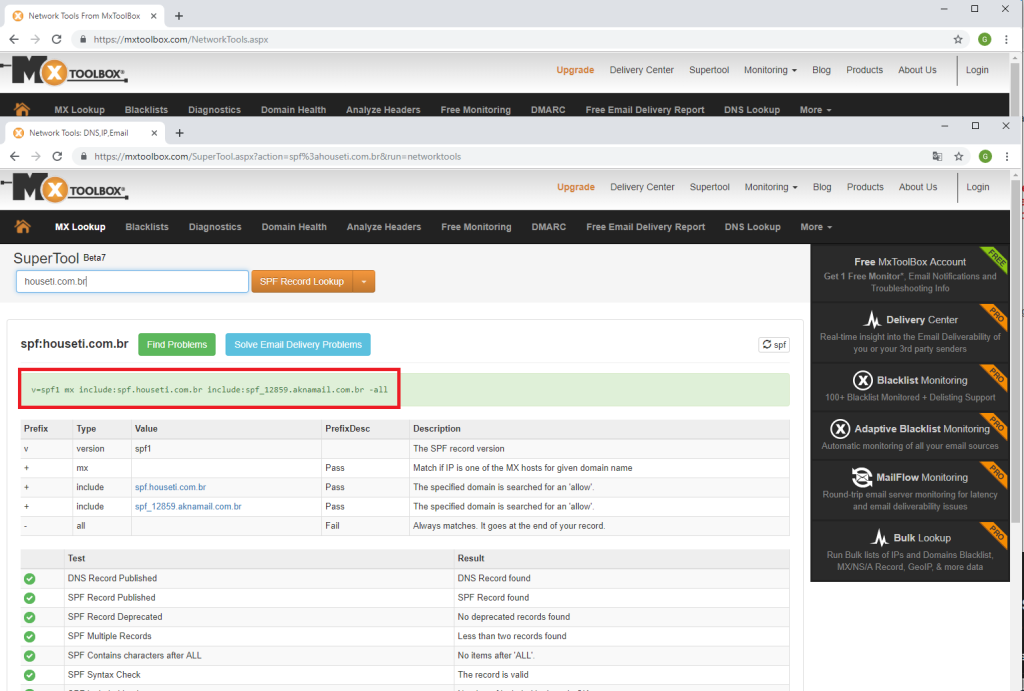
Task: Expand the Monitoring menu in background window
Action: pos(770,70)
